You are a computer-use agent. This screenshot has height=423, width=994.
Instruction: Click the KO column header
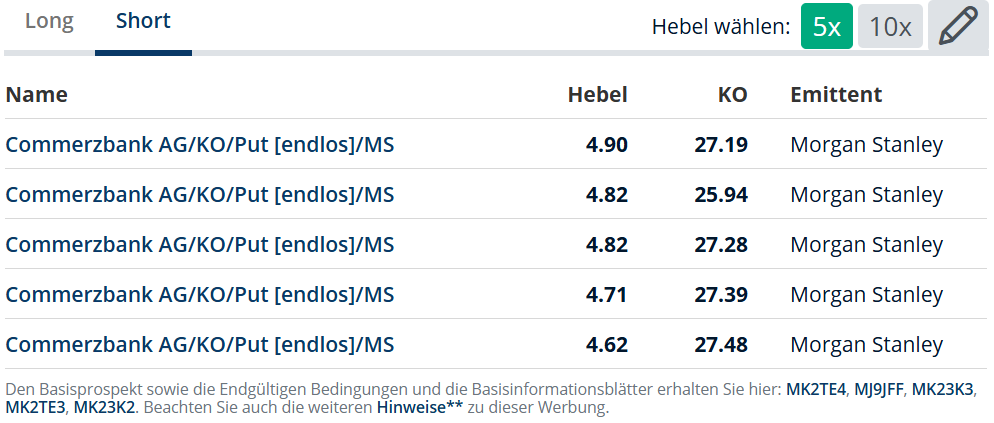[x=732, y=94]
